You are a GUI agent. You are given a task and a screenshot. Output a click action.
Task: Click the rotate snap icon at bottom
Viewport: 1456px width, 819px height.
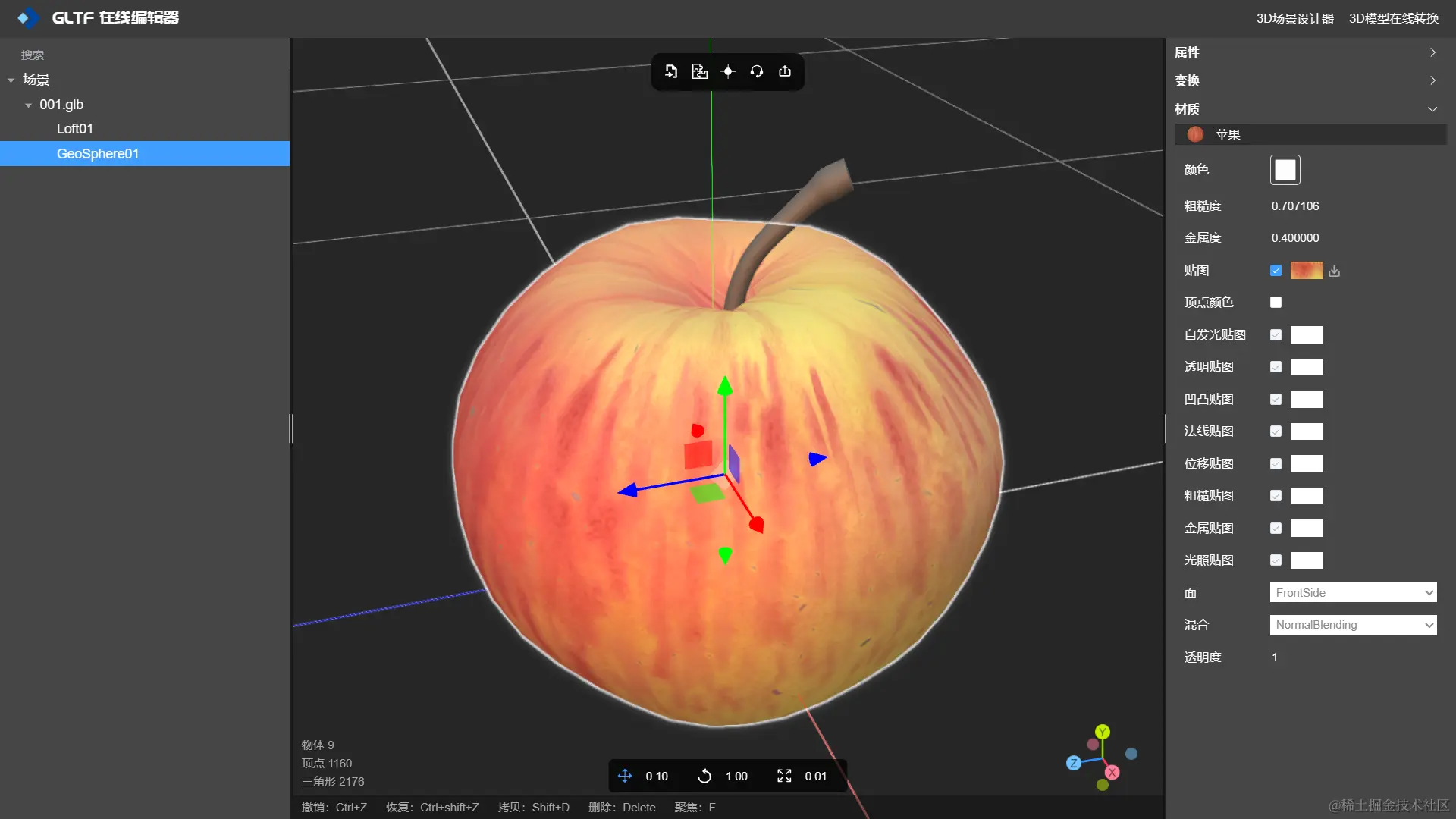704,776
